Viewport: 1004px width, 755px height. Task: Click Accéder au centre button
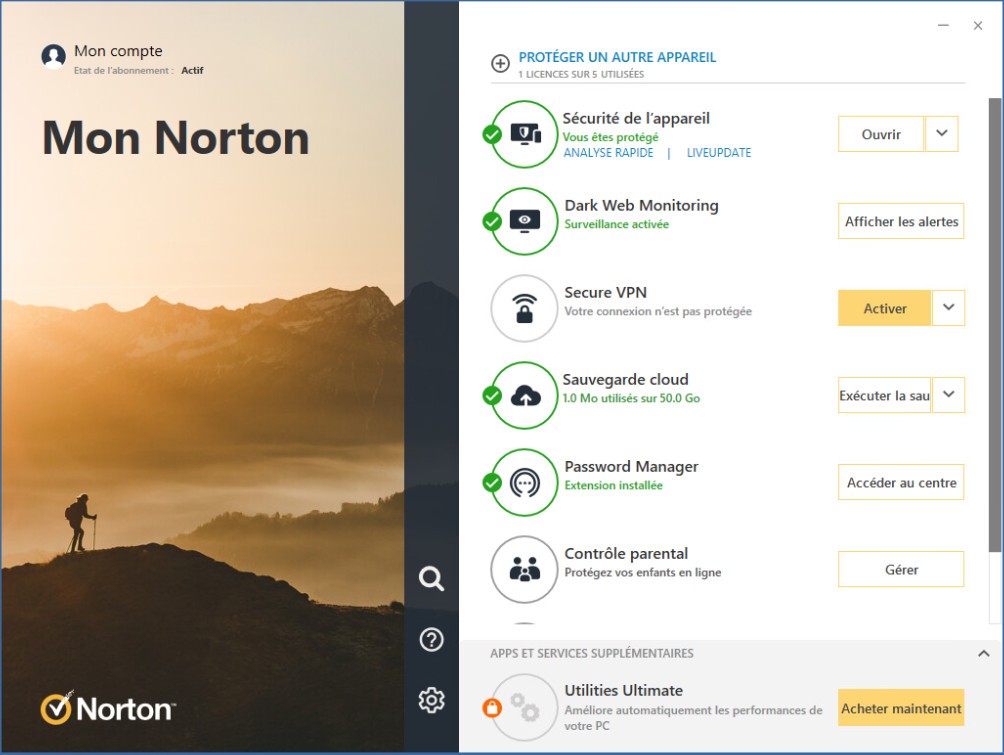[901, 482]
